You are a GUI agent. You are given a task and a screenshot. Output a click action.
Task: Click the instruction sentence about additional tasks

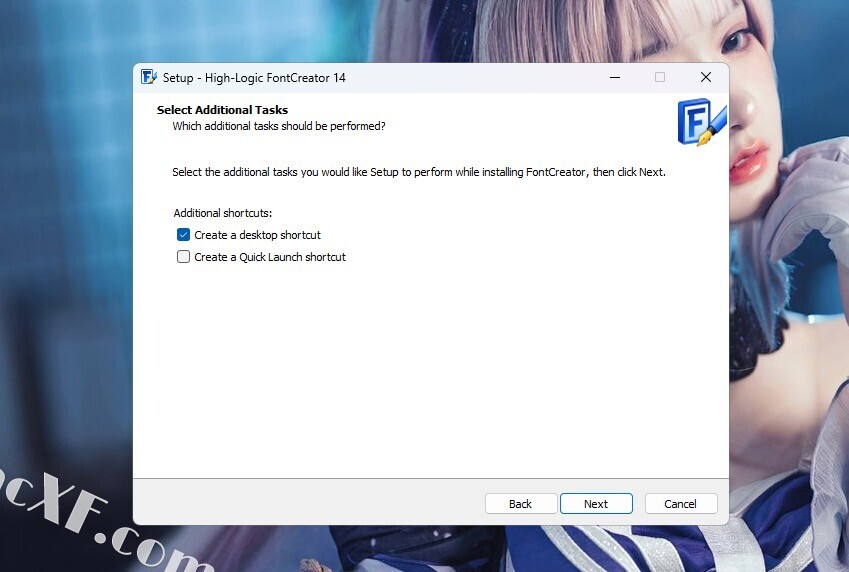[418, 172]
